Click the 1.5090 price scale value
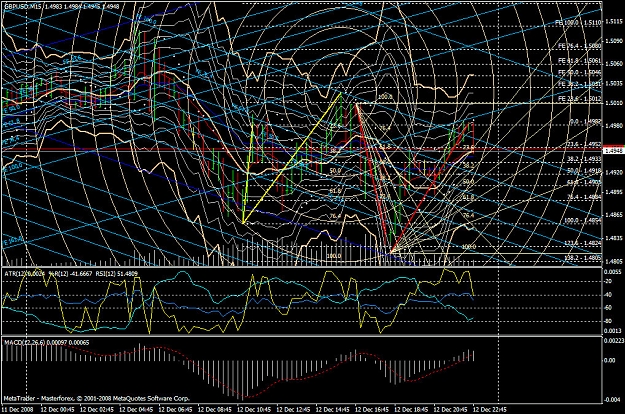This screenshot has width=625, height=414. (614, 41)
